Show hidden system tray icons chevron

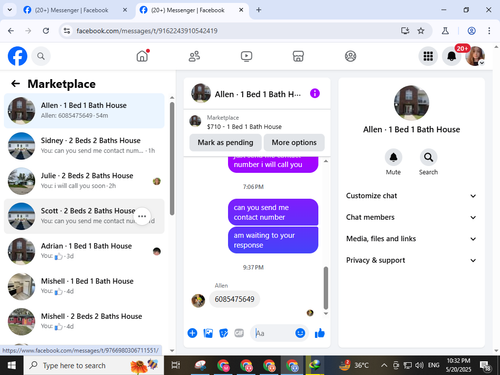(384, 366)
